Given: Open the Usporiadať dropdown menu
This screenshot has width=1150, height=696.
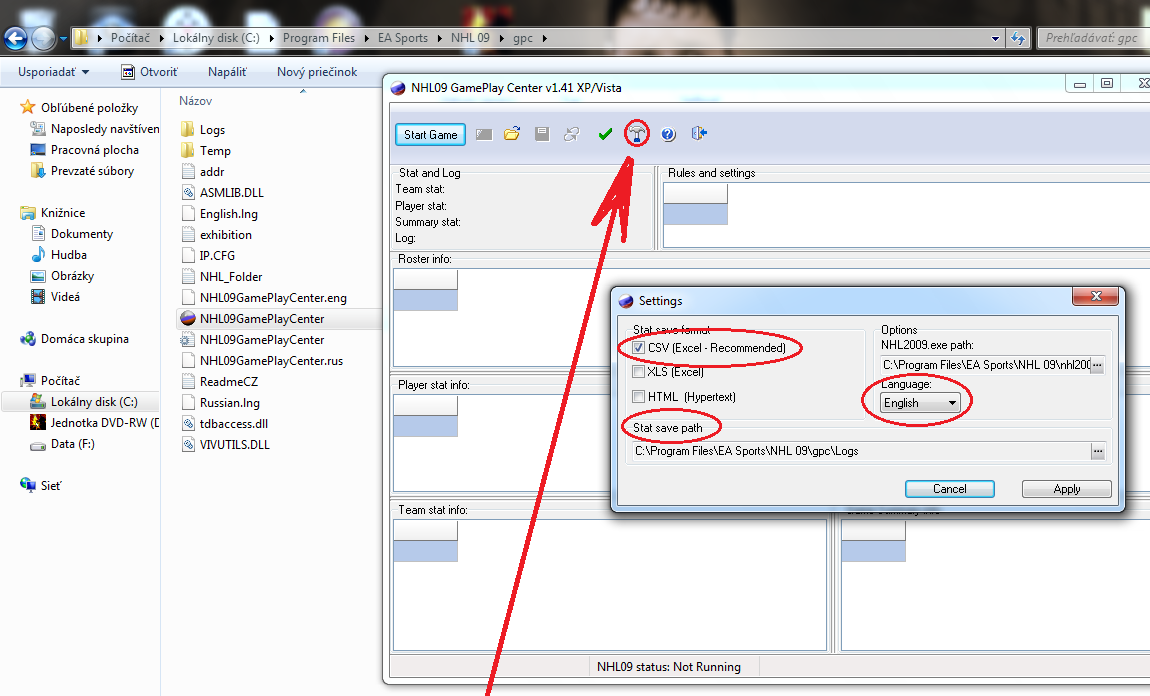Looking at the screenshot, I should pyautogui.click(x=53, y=72).
